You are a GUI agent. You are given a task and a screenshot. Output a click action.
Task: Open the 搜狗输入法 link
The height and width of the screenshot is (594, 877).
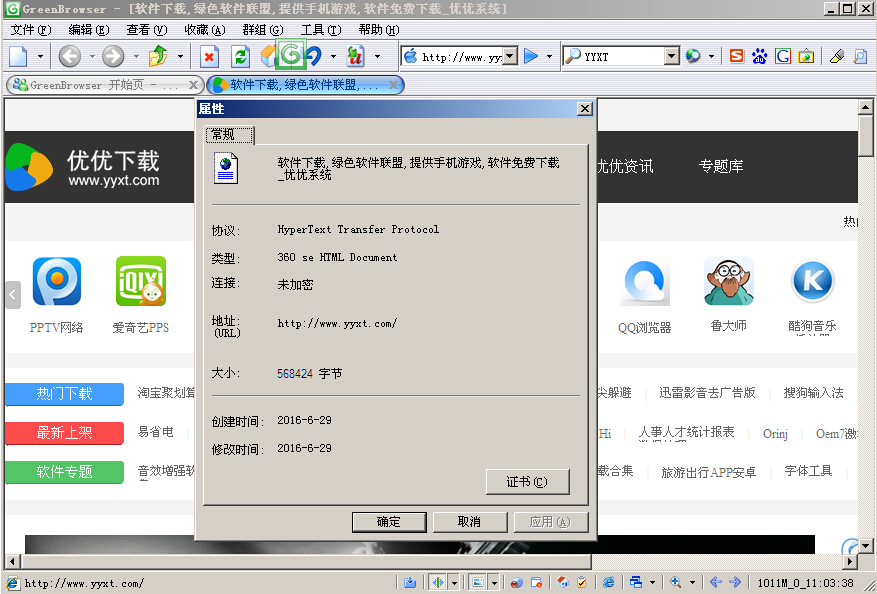[x=813, y=393]
